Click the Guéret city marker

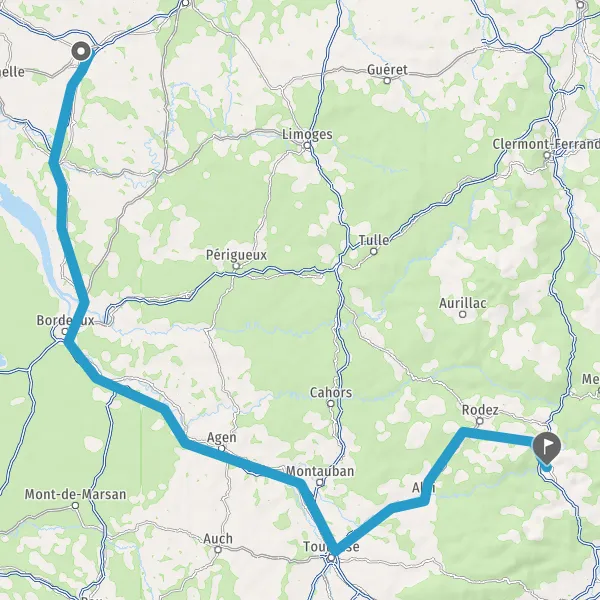pos(387,81)
